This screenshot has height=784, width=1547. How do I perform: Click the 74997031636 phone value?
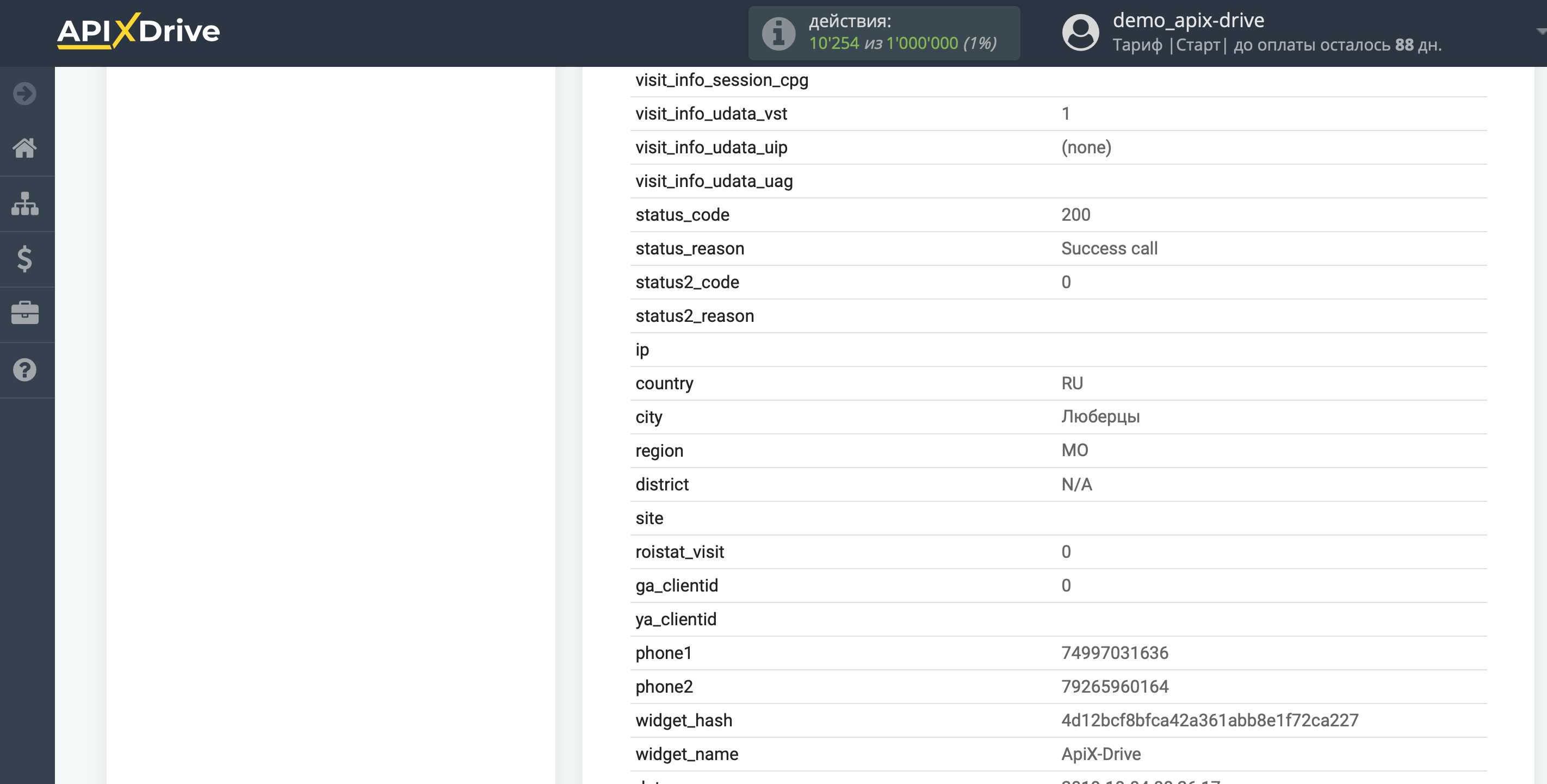[x=1114, y=653]
